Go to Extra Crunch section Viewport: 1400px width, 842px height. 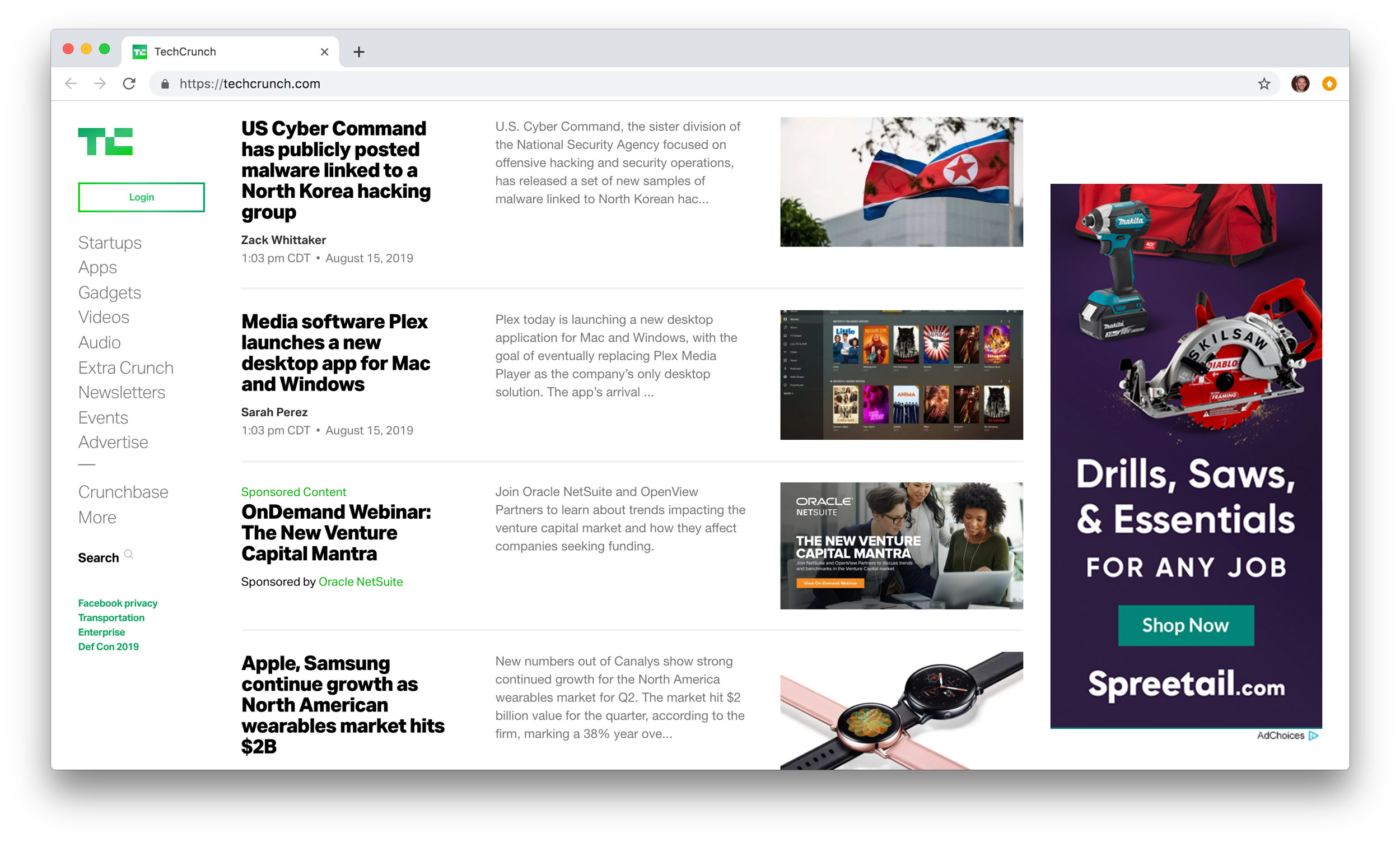click(125, 367)
